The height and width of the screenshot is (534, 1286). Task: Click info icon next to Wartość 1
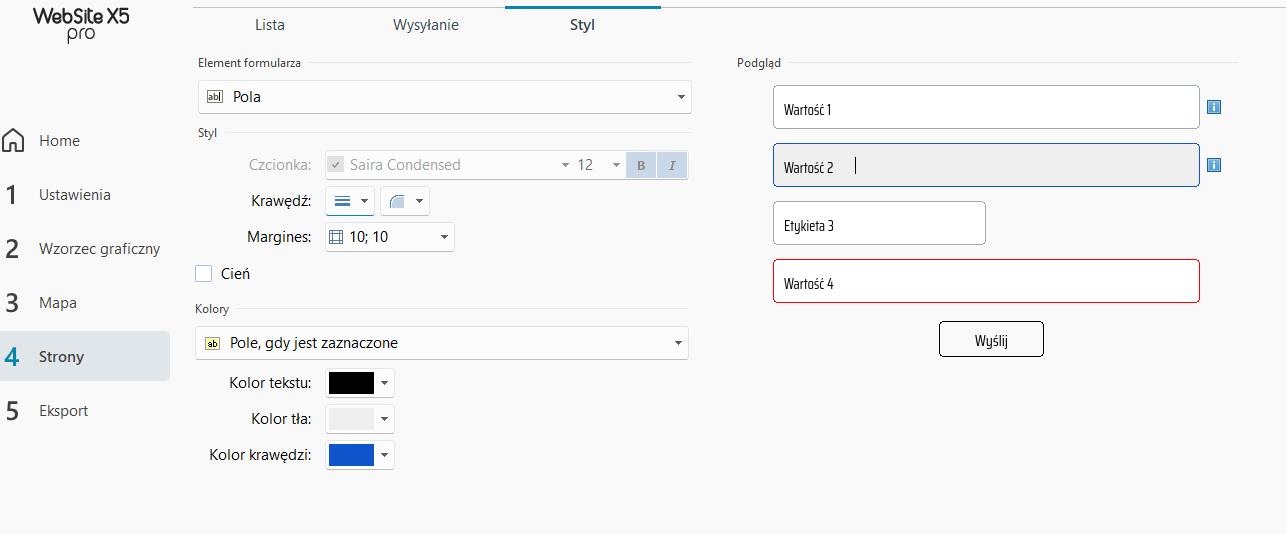coord(1214,107)
